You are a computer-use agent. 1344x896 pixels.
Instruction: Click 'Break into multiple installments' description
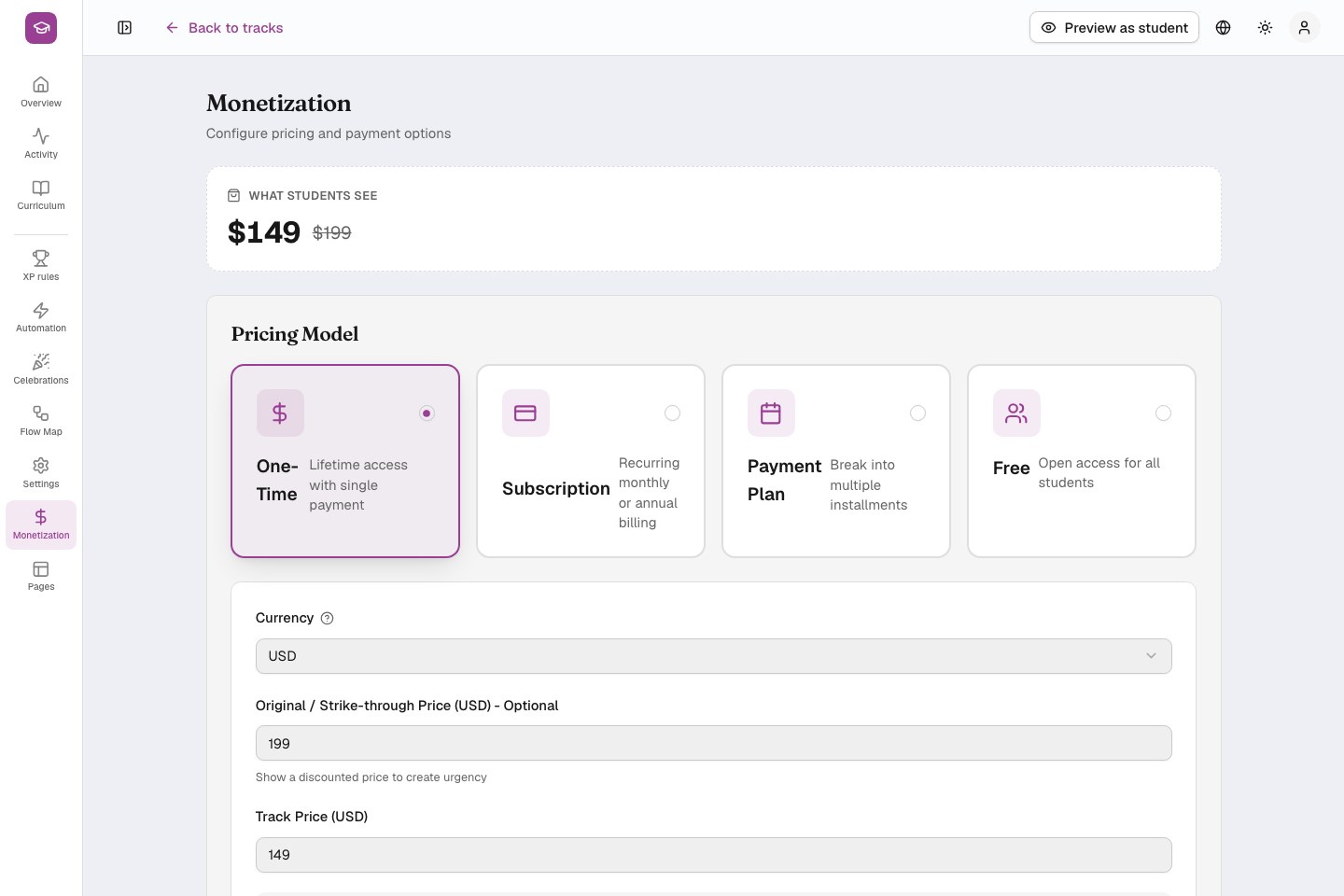[869, 485]
